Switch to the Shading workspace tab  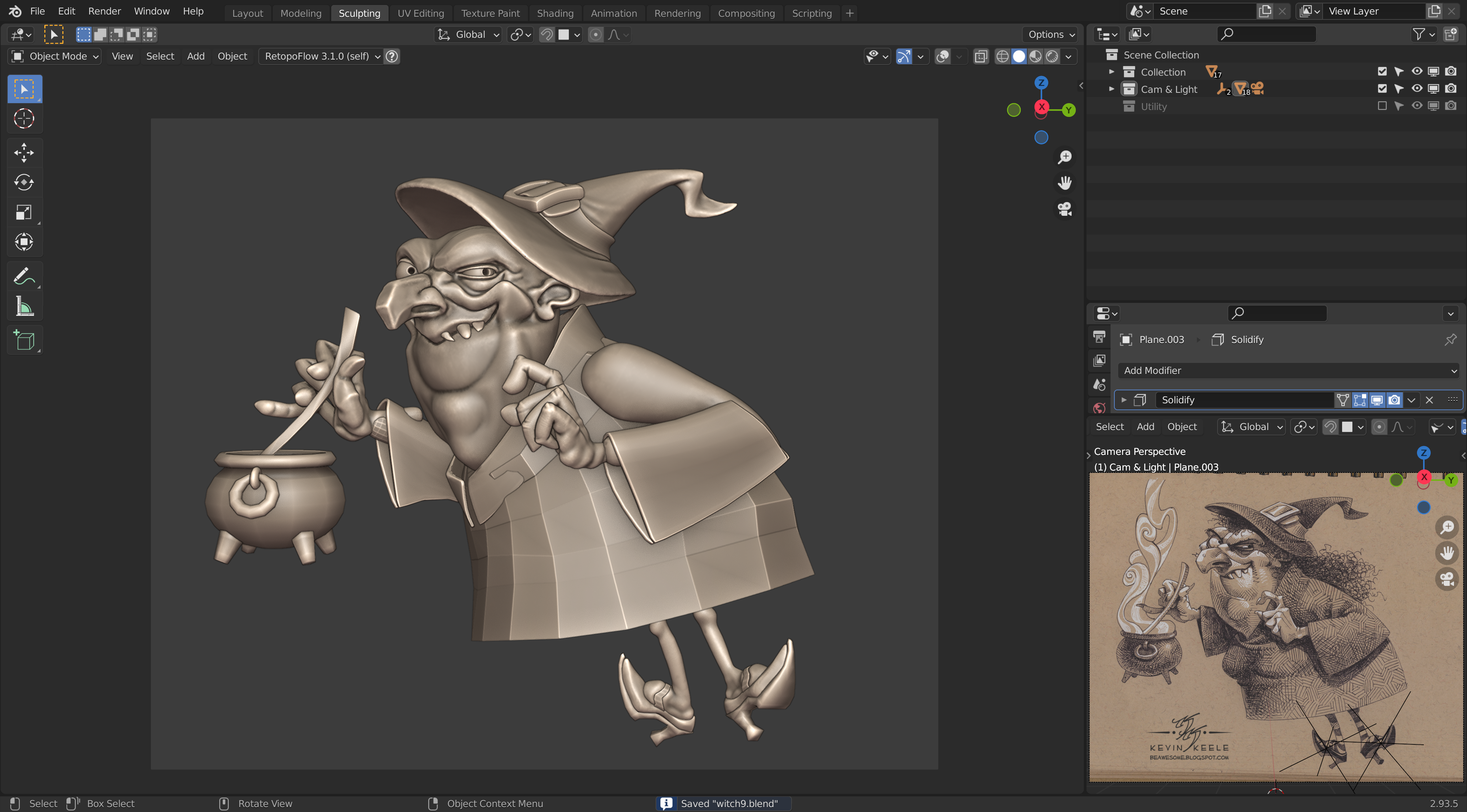555,13
